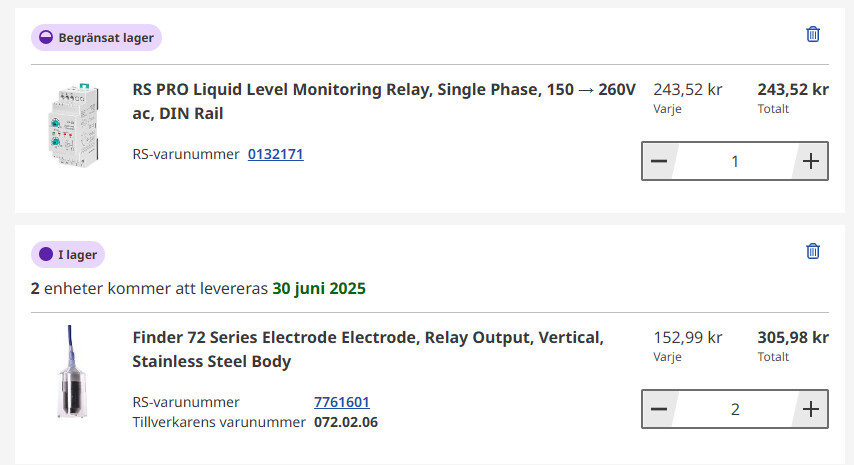The width and height of the screenshot is (854, 465).
Task: Open RS article number 0132171 link
Action: point(275,154)
